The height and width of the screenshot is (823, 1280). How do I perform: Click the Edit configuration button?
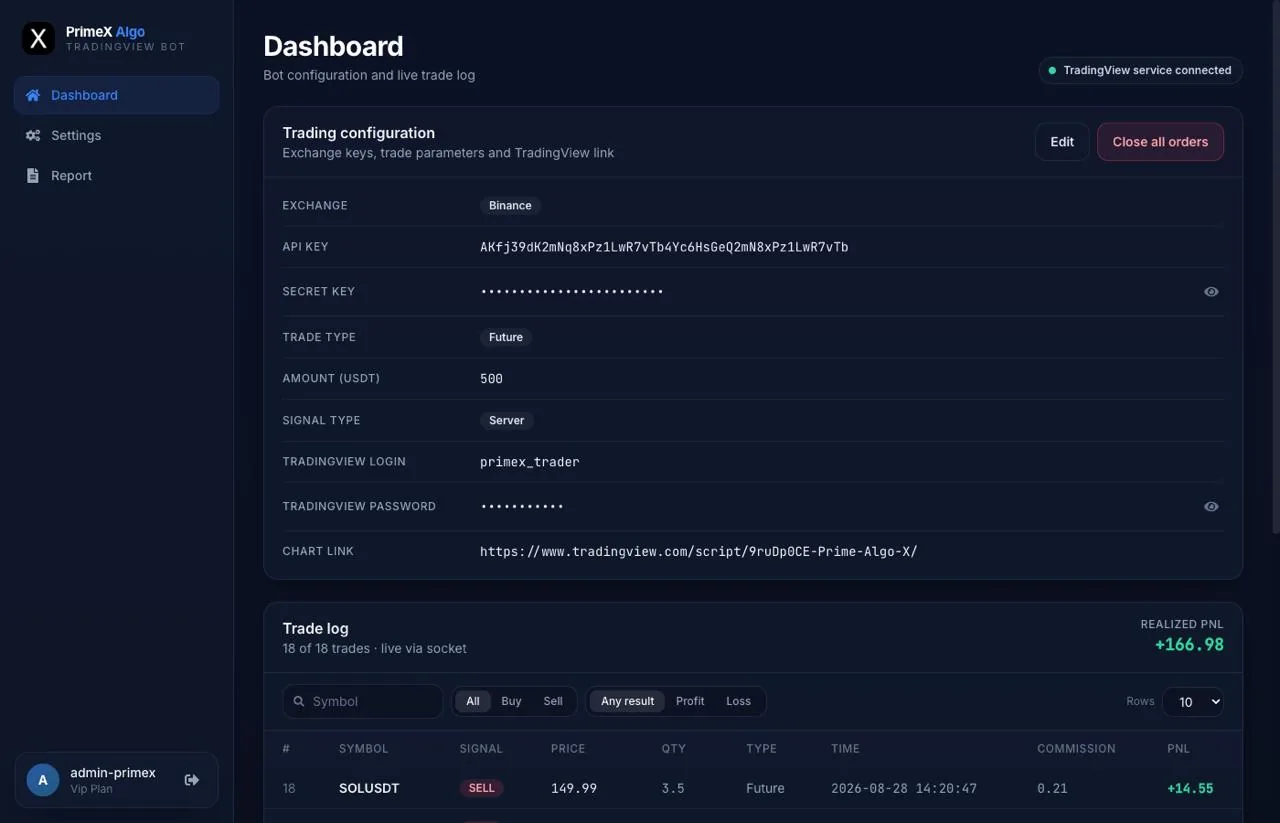[1062, 142]
